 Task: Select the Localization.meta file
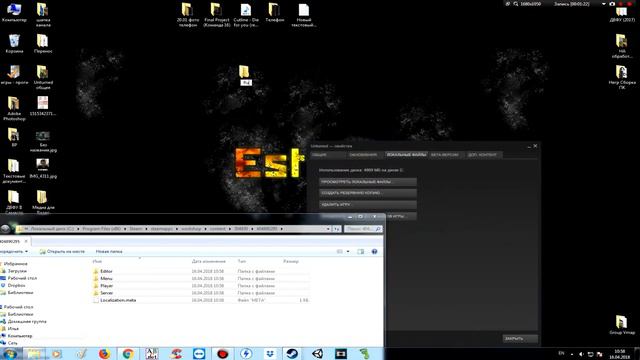point(114,300)
